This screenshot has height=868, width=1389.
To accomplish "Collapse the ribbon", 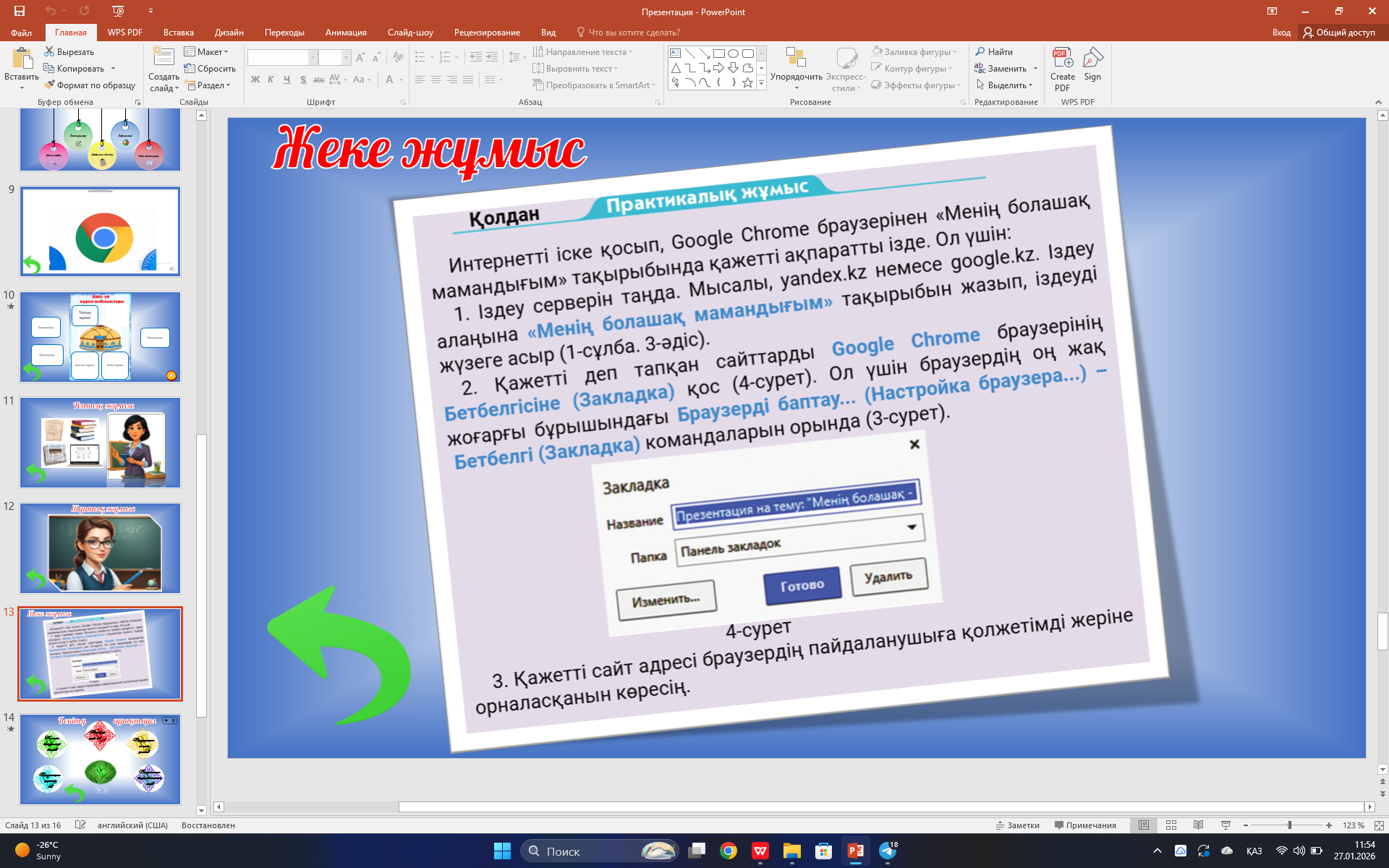I will pyautogui.click(x=1378, y=102).
